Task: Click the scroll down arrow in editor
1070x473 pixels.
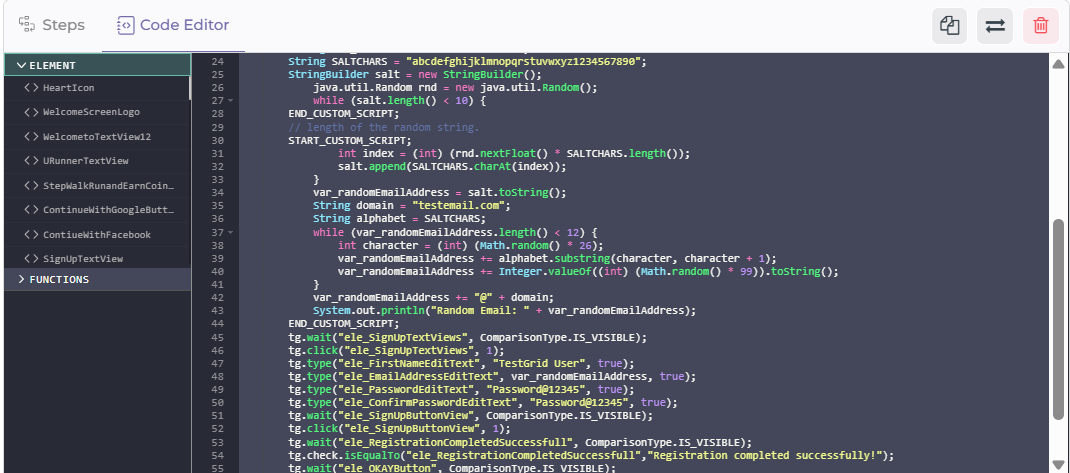Action: pyautogui.click(x=1058, y=464)
